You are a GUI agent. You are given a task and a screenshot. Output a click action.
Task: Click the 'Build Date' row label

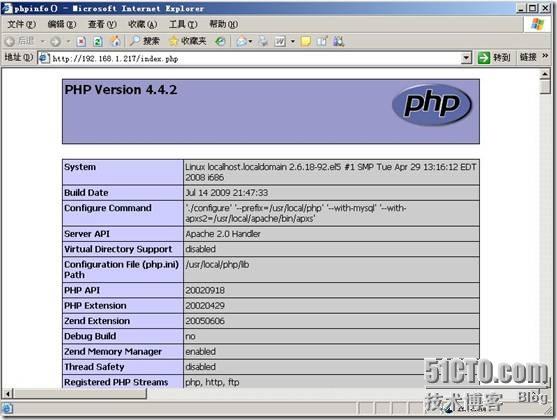pyautogui.click(x=86, y=193)
